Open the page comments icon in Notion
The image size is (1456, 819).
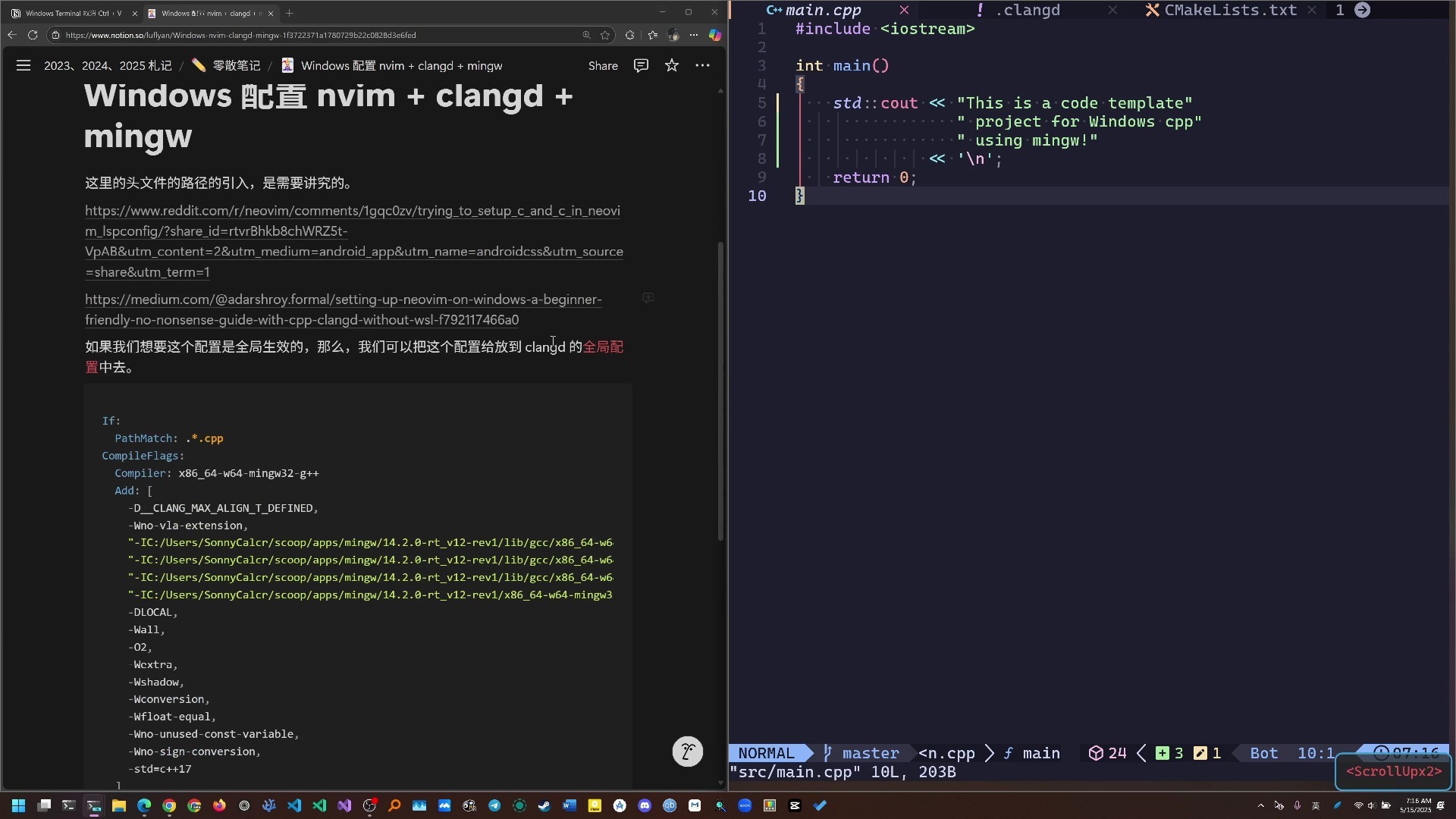click(641, 66)
